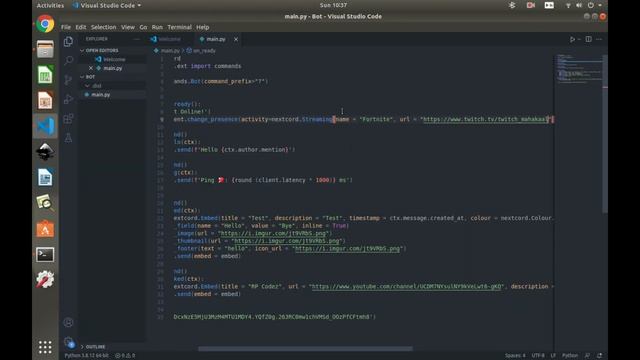This screenshot has width=640, height=360.
Task: Open the View menu
Action: point(128,27)
